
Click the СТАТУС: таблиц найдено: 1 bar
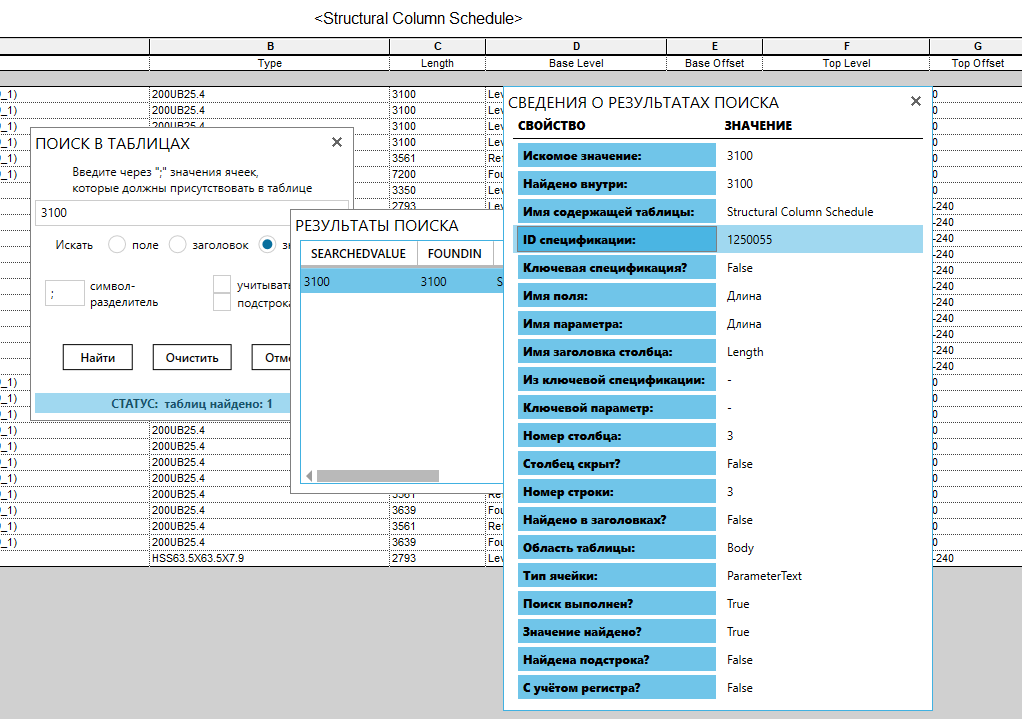(163, 404)
